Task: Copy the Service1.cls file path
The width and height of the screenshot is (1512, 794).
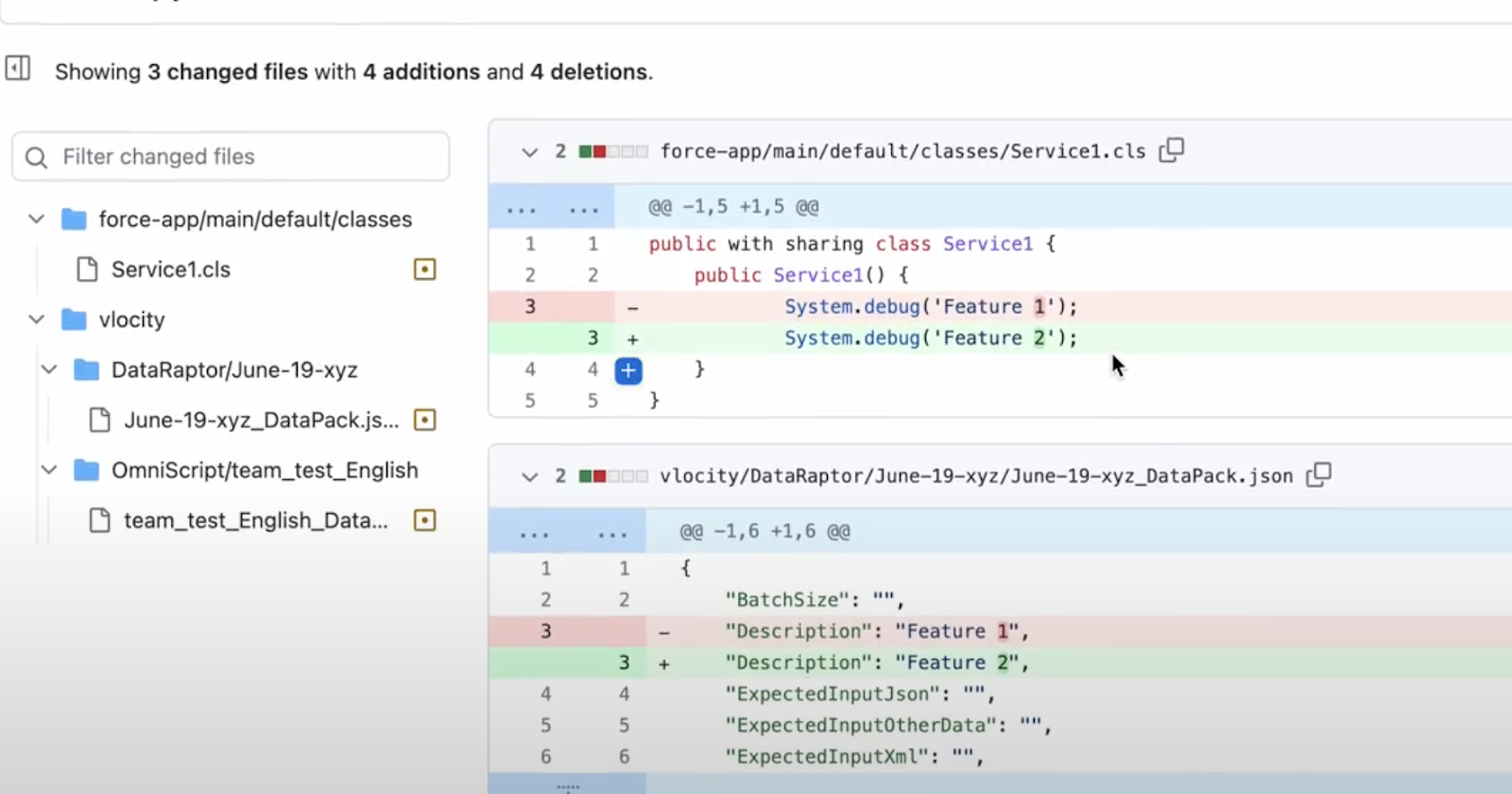Action: click(1172, 150)
